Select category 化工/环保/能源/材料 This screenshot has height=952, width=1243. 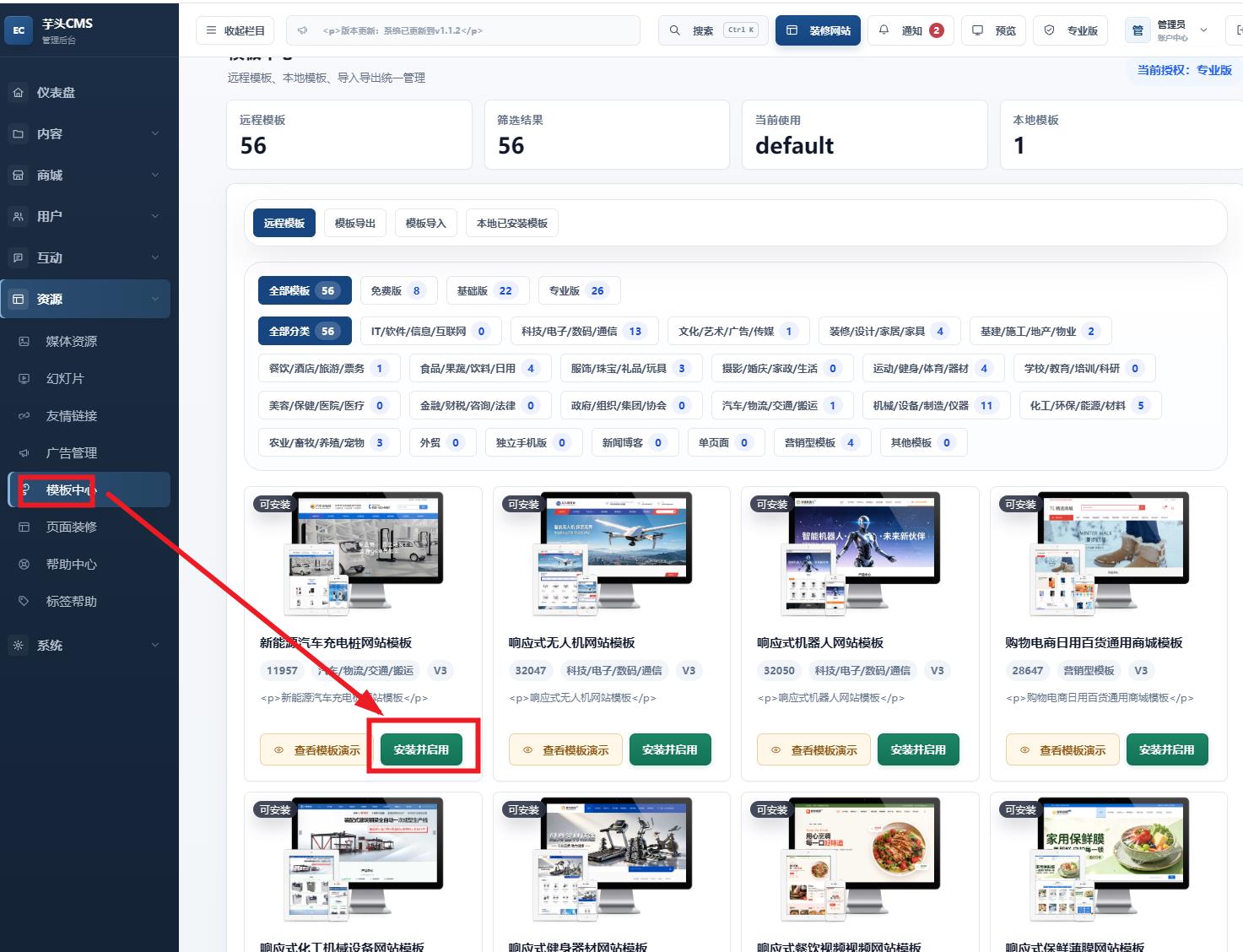pyautogui.click(x=1090, y=406)
